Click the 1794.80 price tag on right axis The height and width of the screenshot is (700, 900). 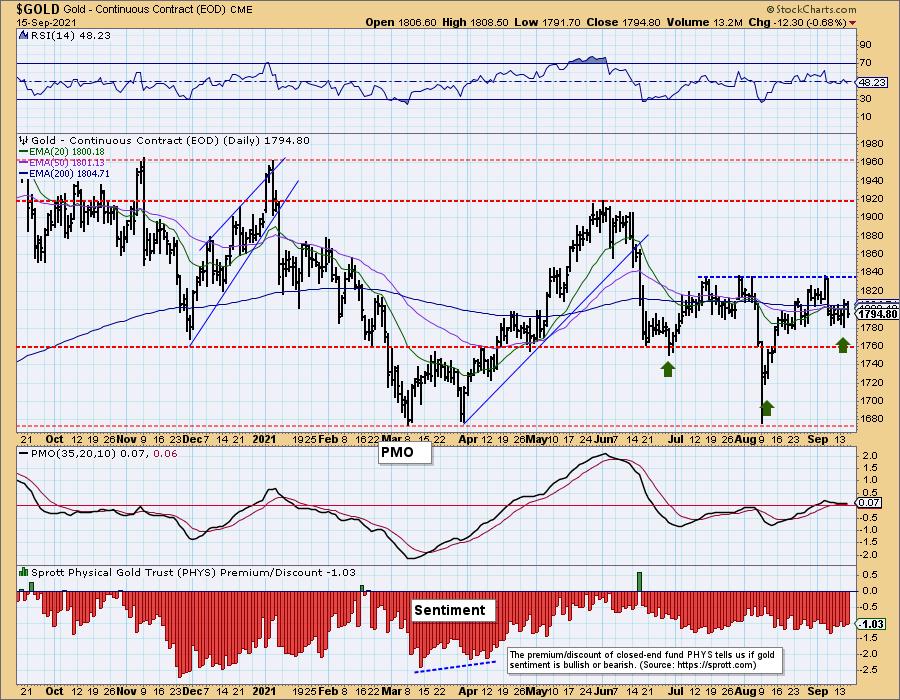(877, 313)
